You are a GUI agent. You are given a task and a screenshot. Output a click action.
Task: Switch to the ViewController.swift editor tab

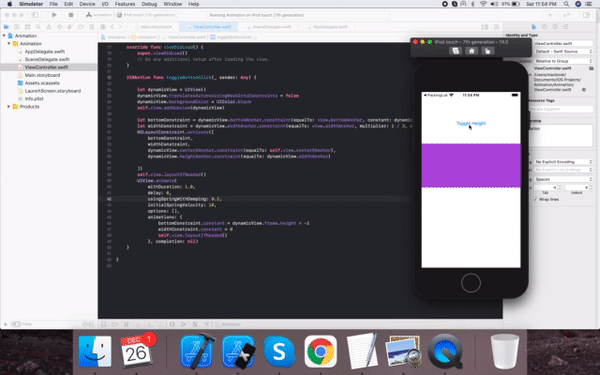point(209,27)
